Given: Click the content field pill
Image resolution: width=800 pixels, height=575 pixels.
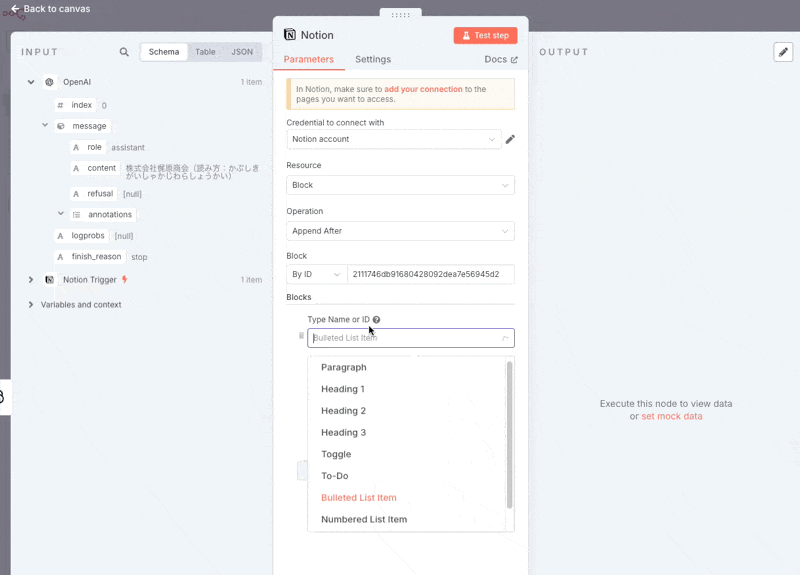Looking at the screenshot, I should point(95,168).
